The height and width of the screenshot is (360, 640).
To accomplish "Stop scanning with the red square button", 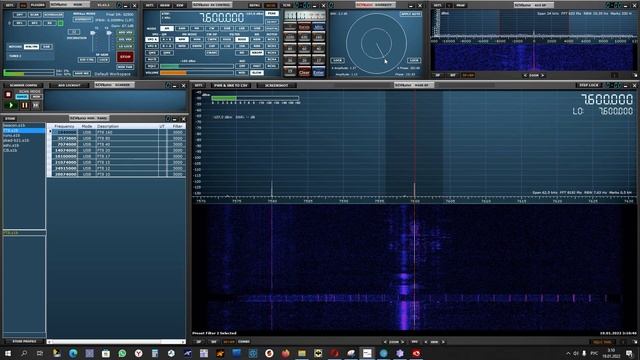I will [8, 95].
